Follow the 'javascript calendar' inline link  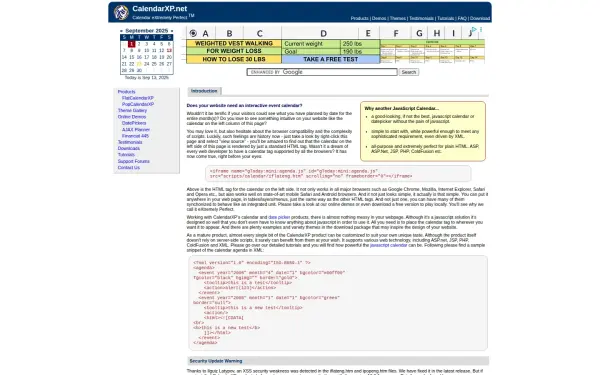[388, 245]
